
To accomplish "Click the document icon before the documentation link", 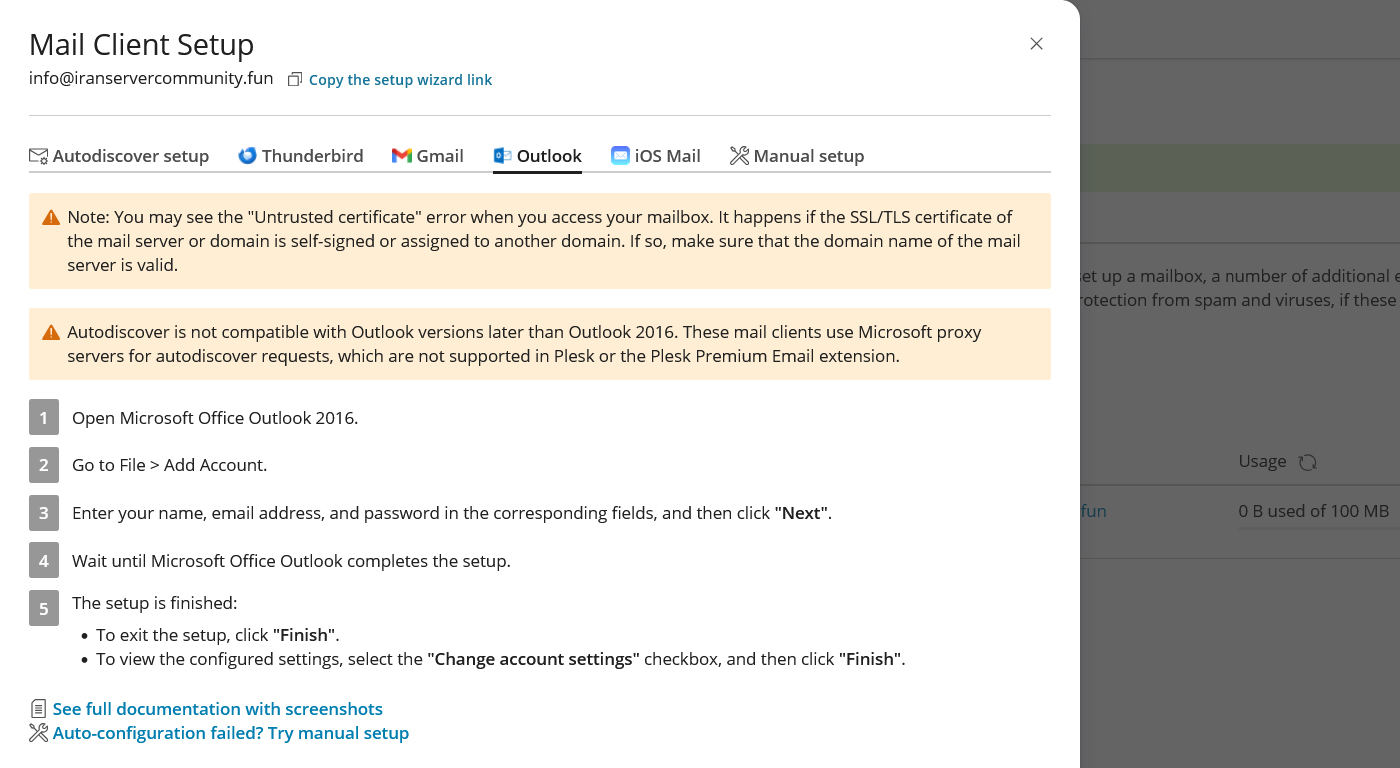I will [x=38, y=708].
